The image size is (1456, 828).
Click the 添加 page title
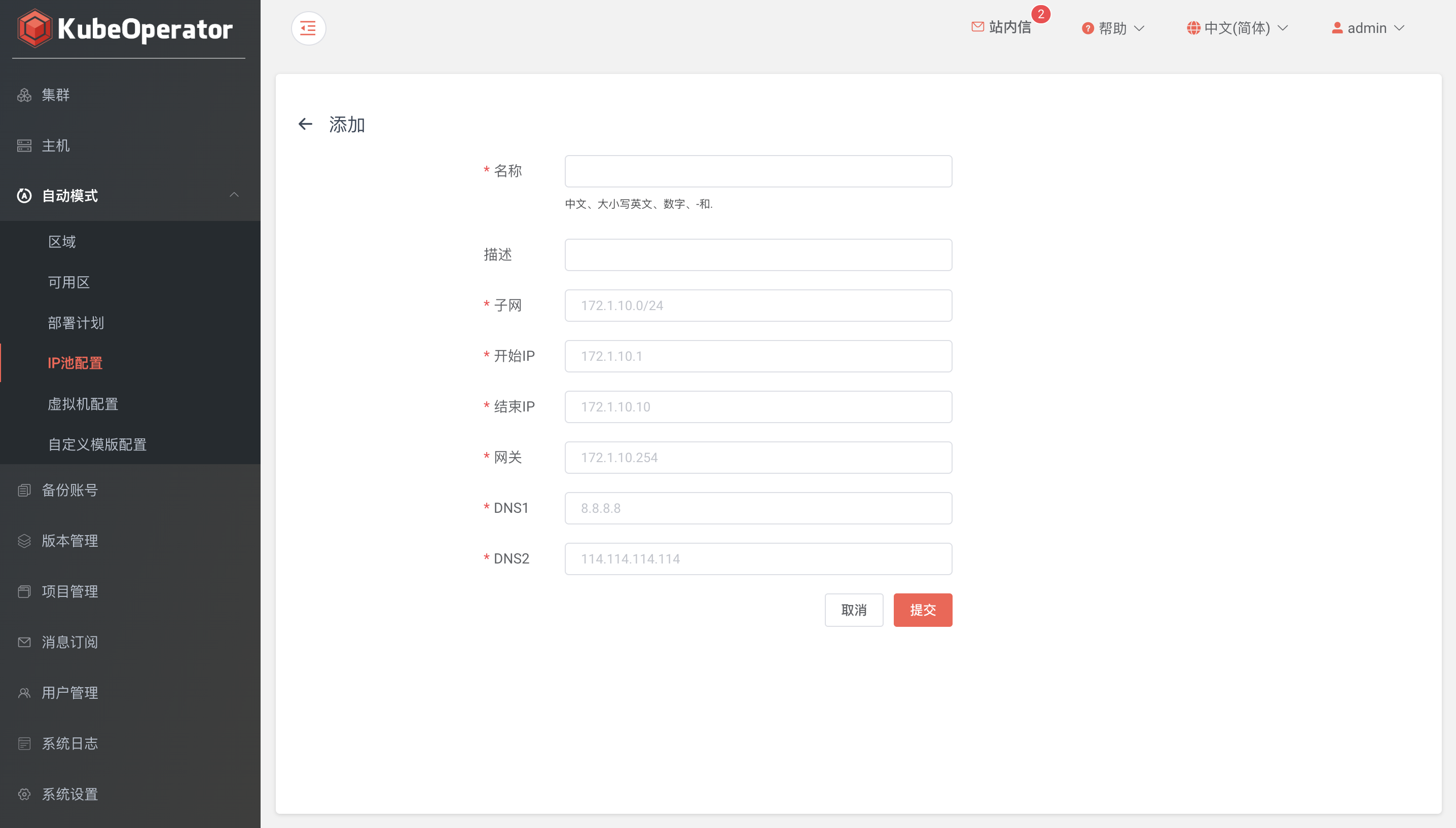point(347,125)
